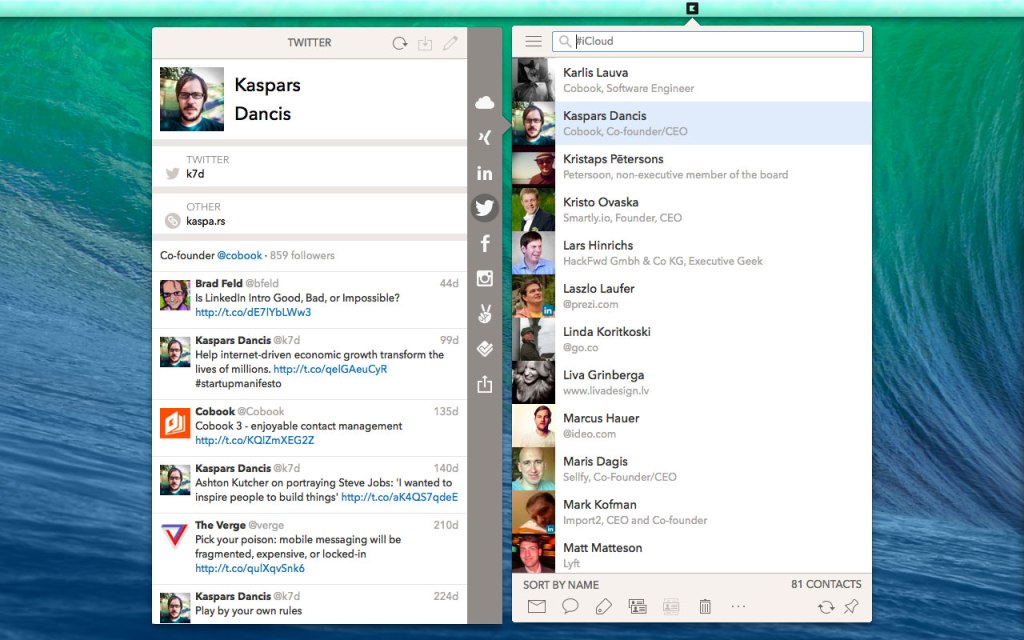Click the tag icon in the bottom toolbar

(603, 606)
